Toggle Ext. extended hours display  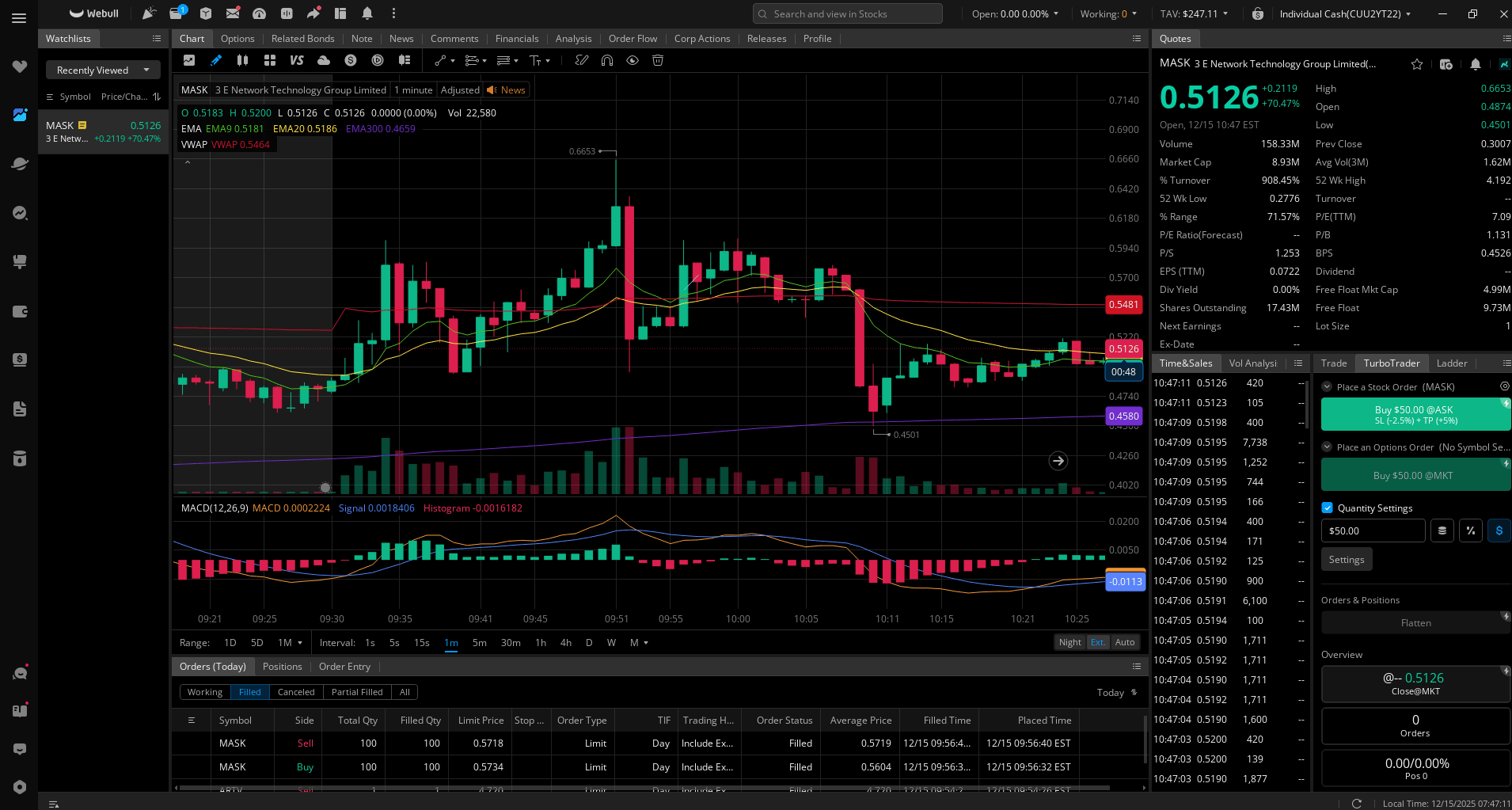tap(1098, 642)
